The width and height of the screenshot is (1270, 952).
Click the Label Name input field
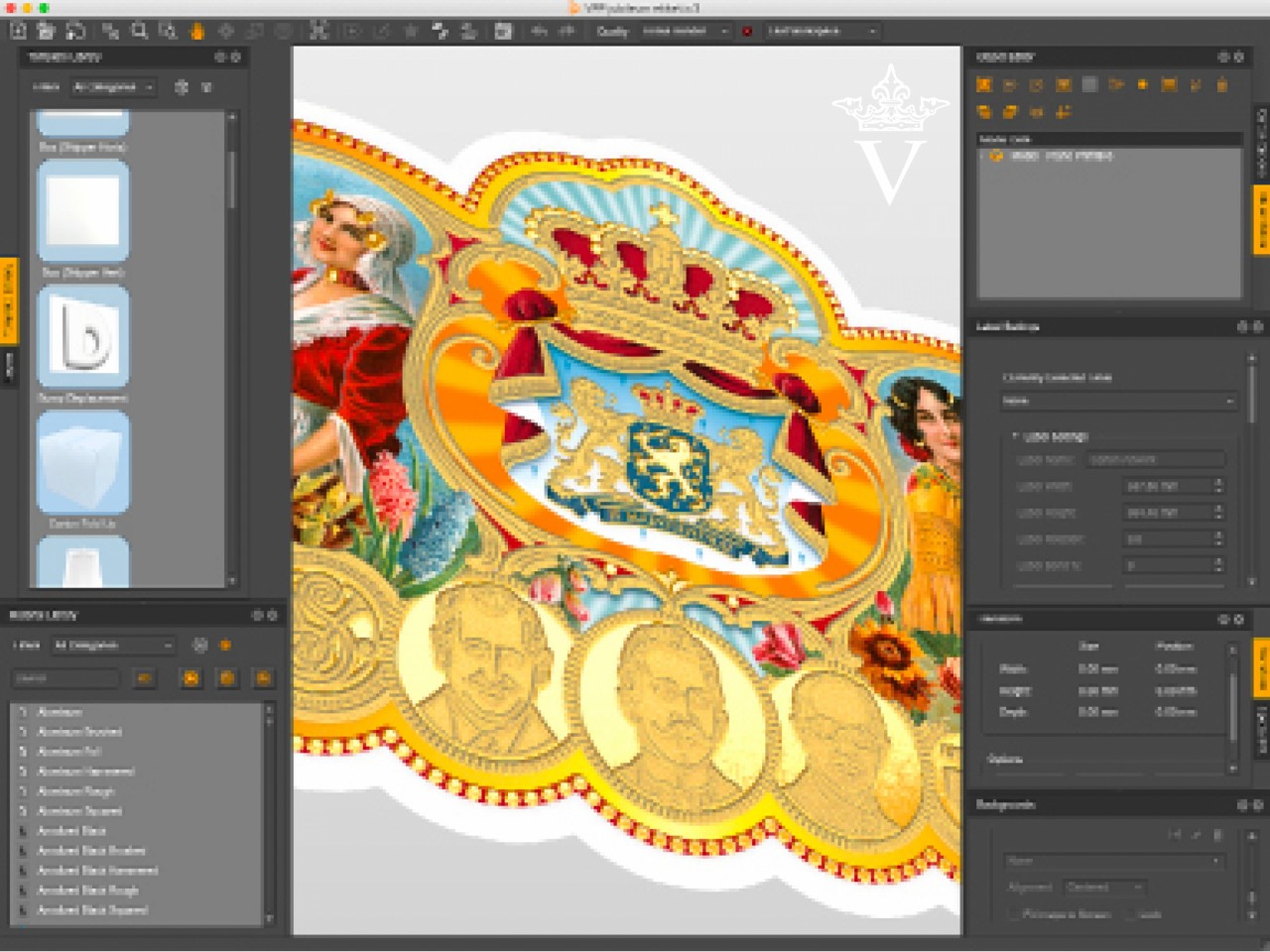(1155, 459)
